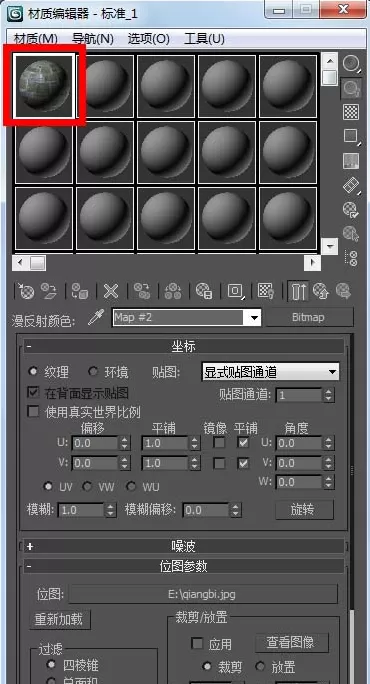Select the VW radio button

[87, 486]
